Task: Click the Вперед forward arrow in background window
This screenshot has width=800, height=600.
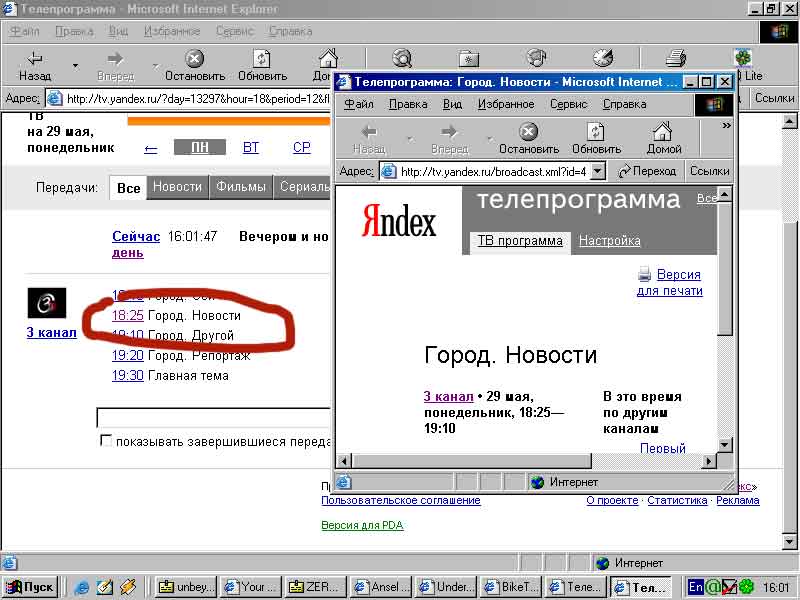Action: [115, 58]
